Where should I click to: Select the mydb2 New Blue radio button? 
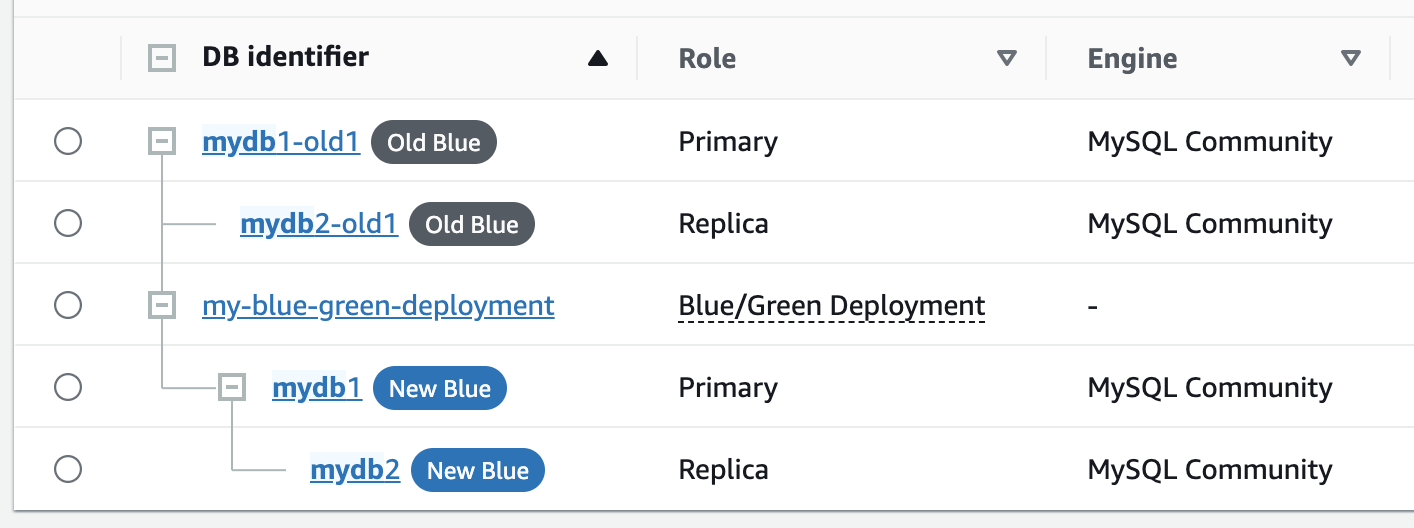68,469
